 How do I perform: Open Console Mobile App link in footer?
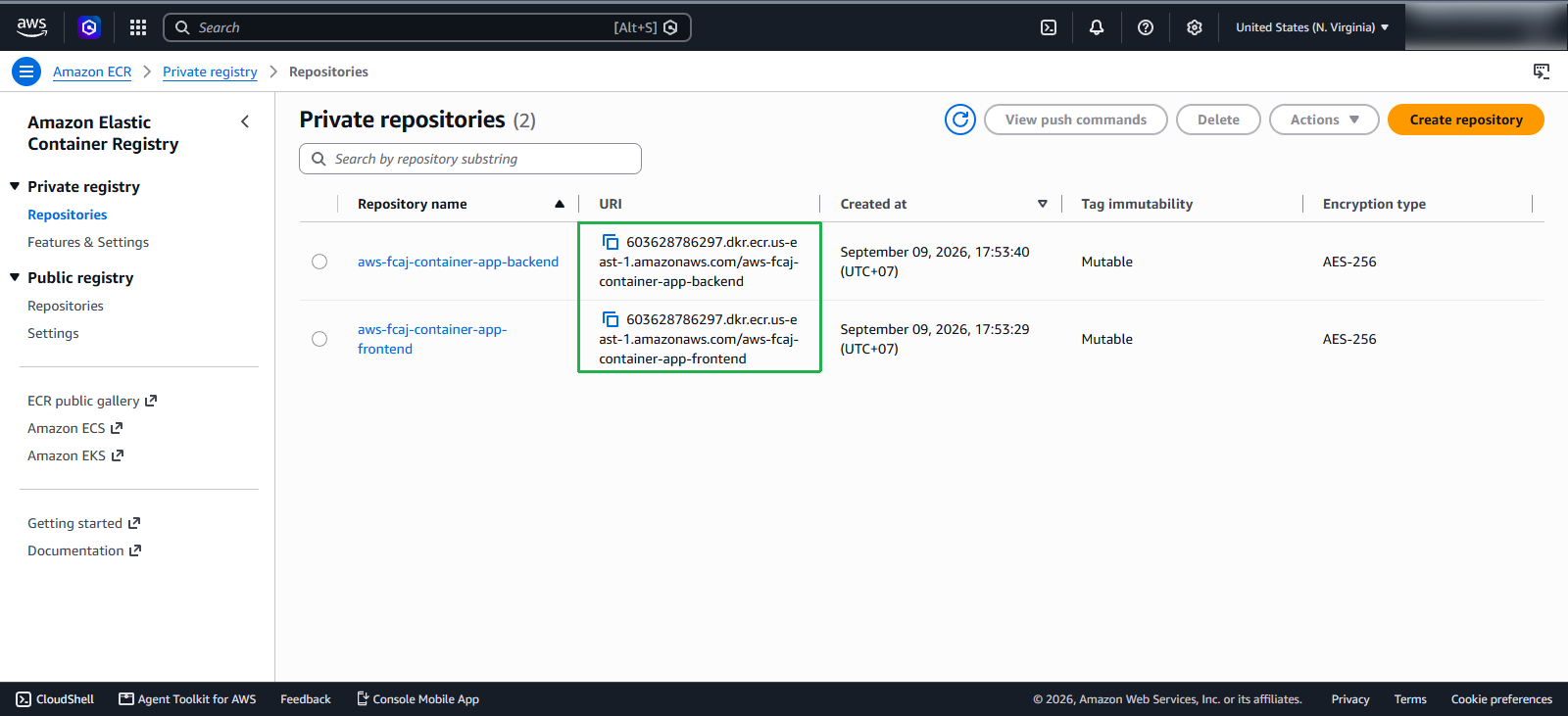417,699
